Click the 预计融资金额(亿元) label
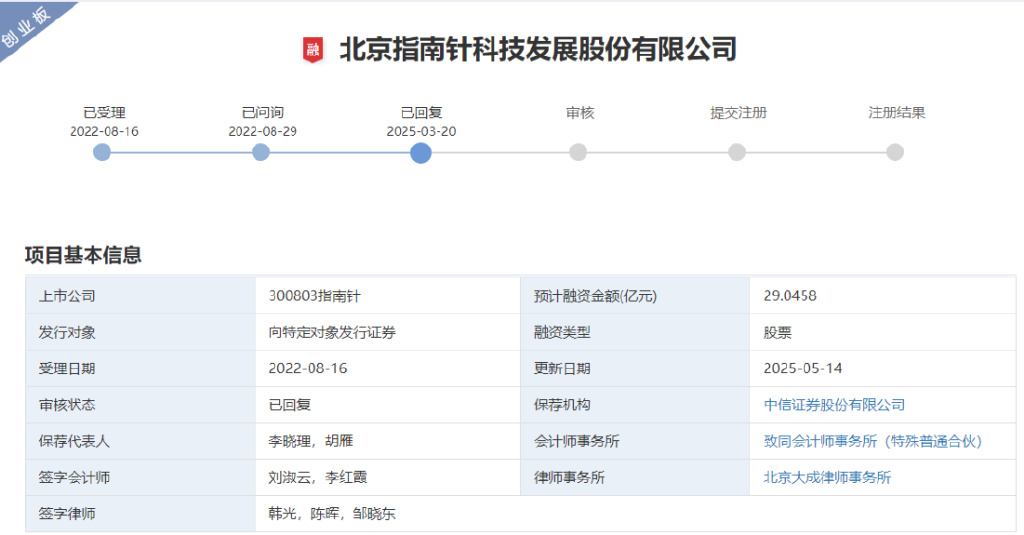The width and height of the screenshot is (1024, 535). click(595, 296)
